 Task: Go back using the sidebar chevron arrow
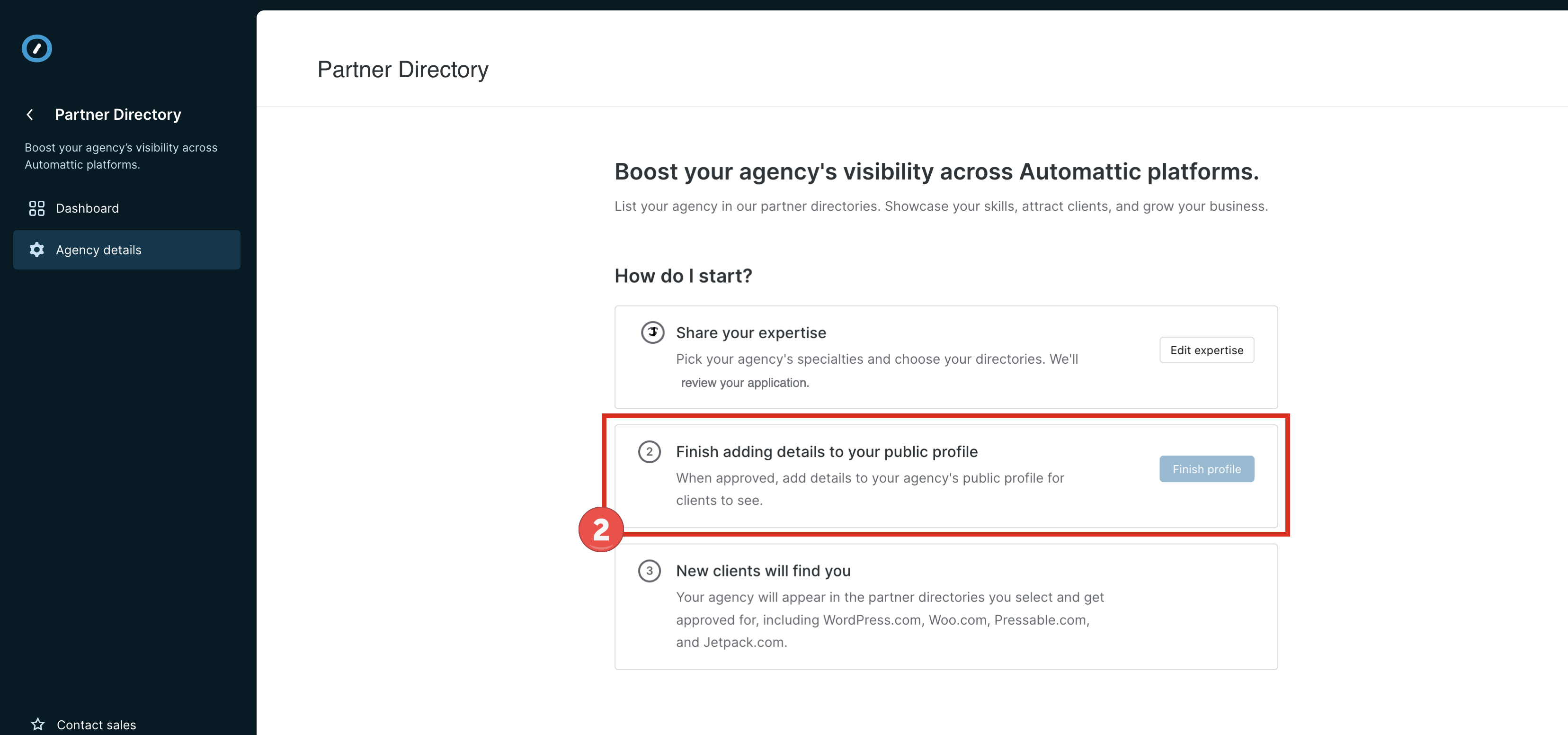pyautogui.click(x=30, y=115)
